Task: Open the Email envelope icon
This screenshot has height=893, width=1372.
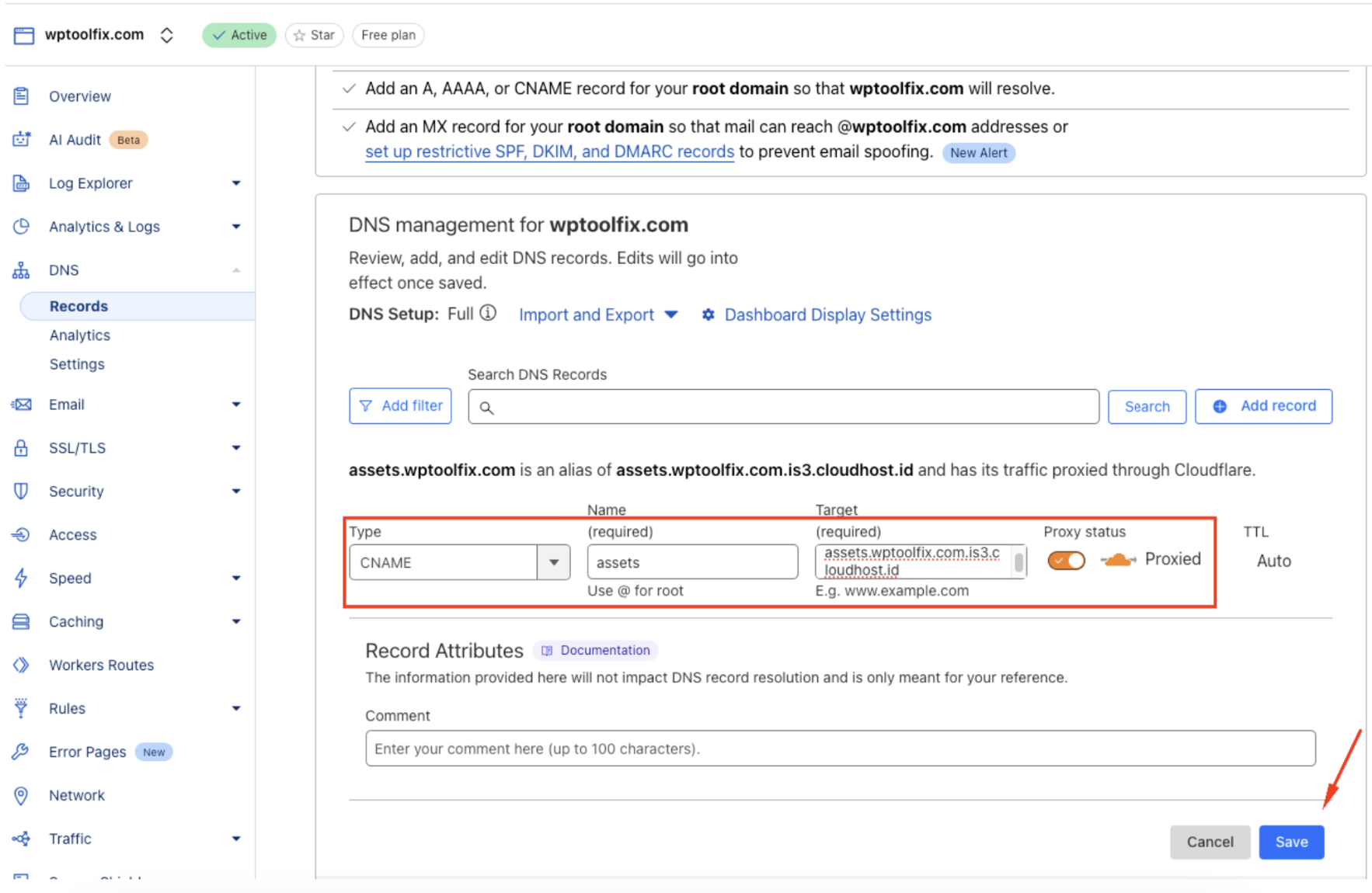Action: click(x=21, y=404)
